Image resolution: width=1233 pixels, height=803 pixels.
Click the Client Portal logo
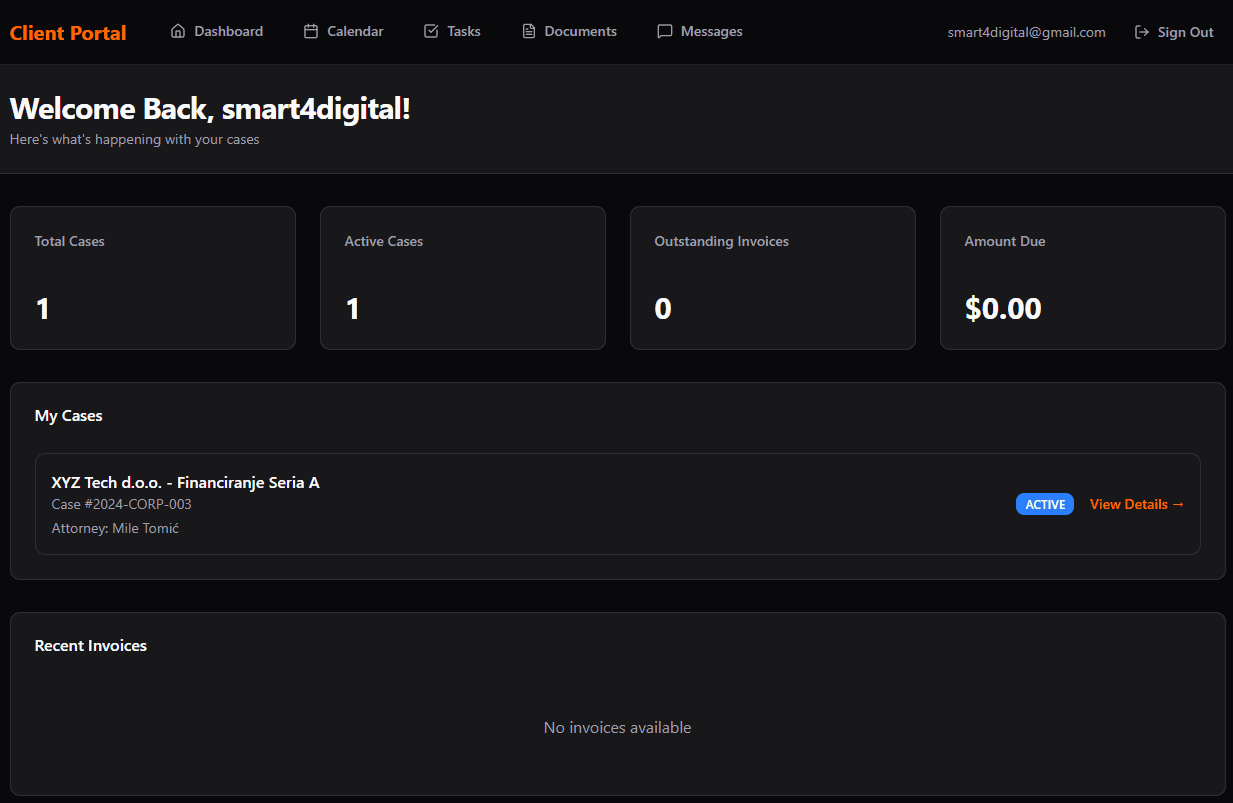point(67,32)
